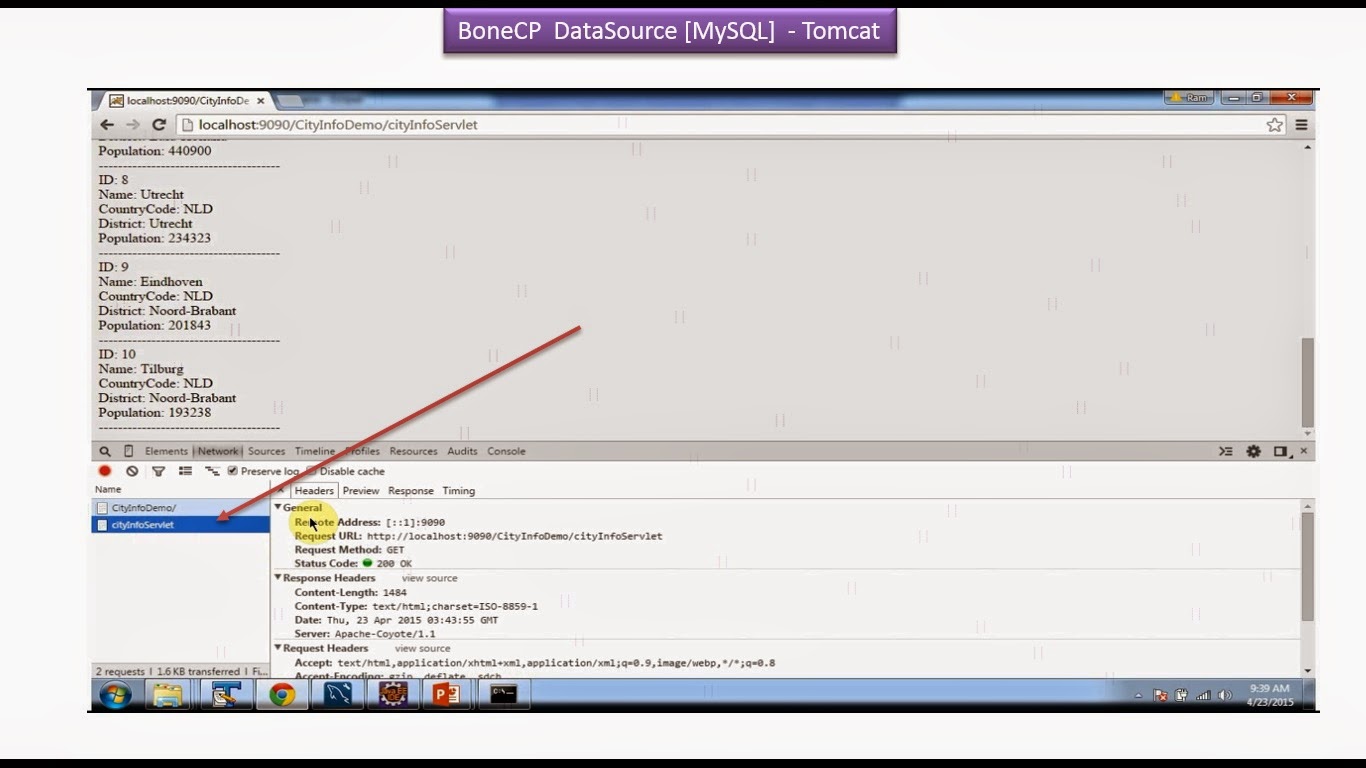Open the Audits panel tab

click(x=462, y=451)
